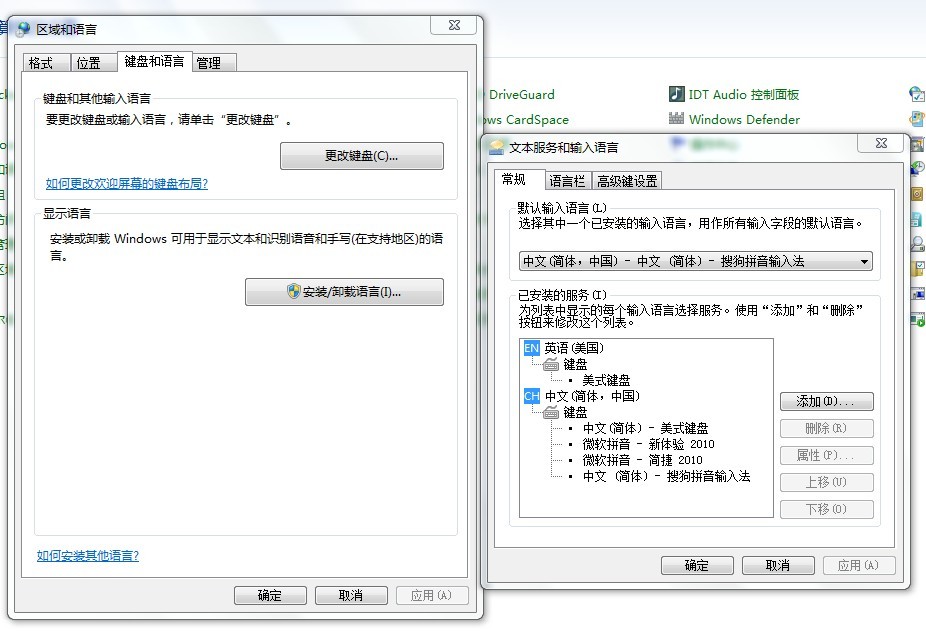Image resolution: width=926 pixels, height=634 pixels.
Task: Switch to the 格式 tab
Action: point(46,63)
